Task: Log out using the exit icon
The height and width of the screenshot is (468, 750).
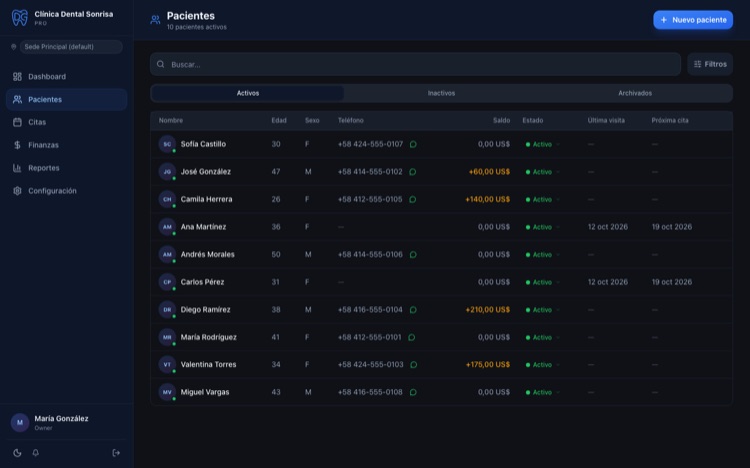Action: coord(116,453)
